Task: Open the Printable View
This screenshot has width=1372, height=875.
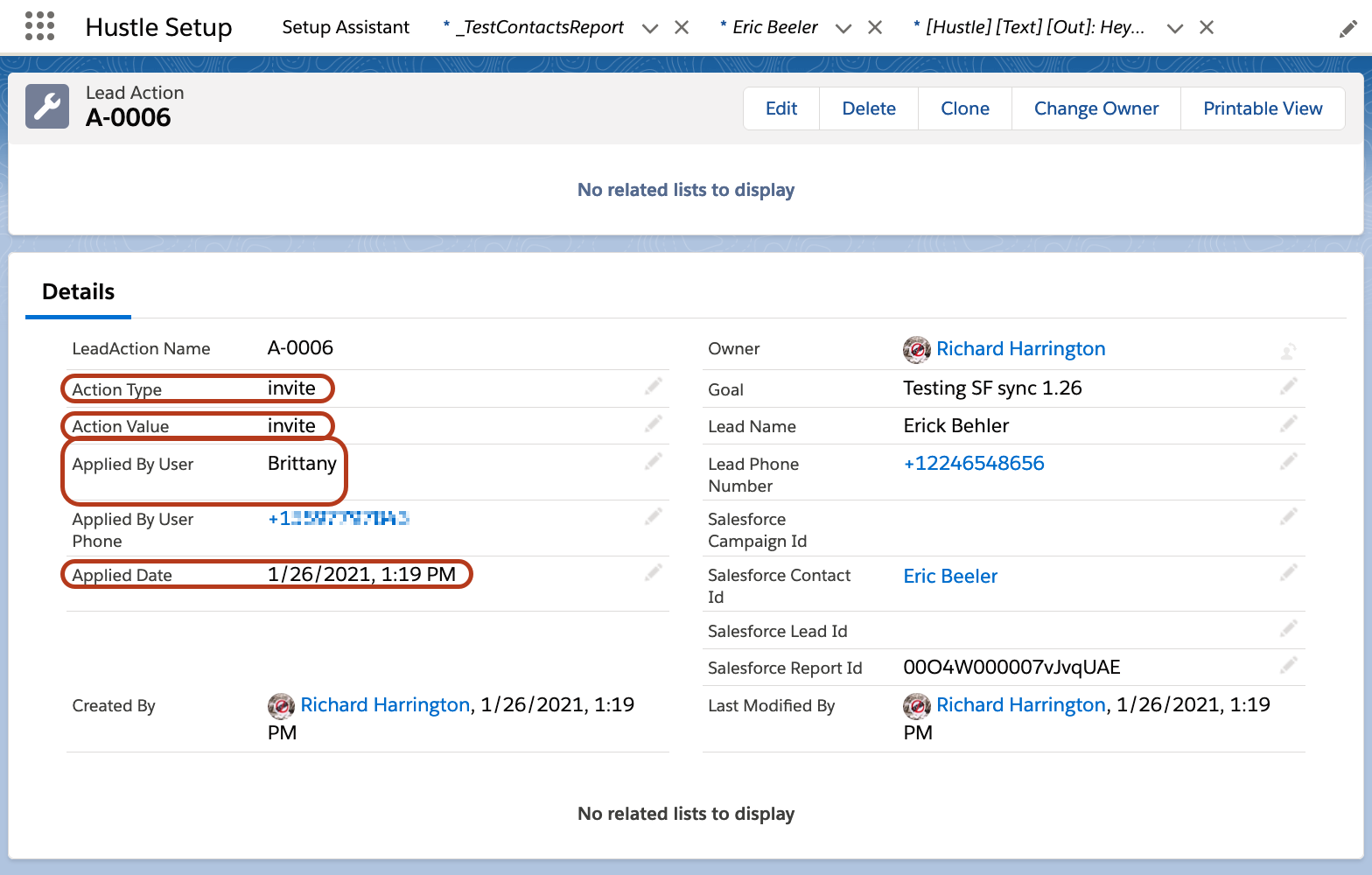Action: [1263, 108]
